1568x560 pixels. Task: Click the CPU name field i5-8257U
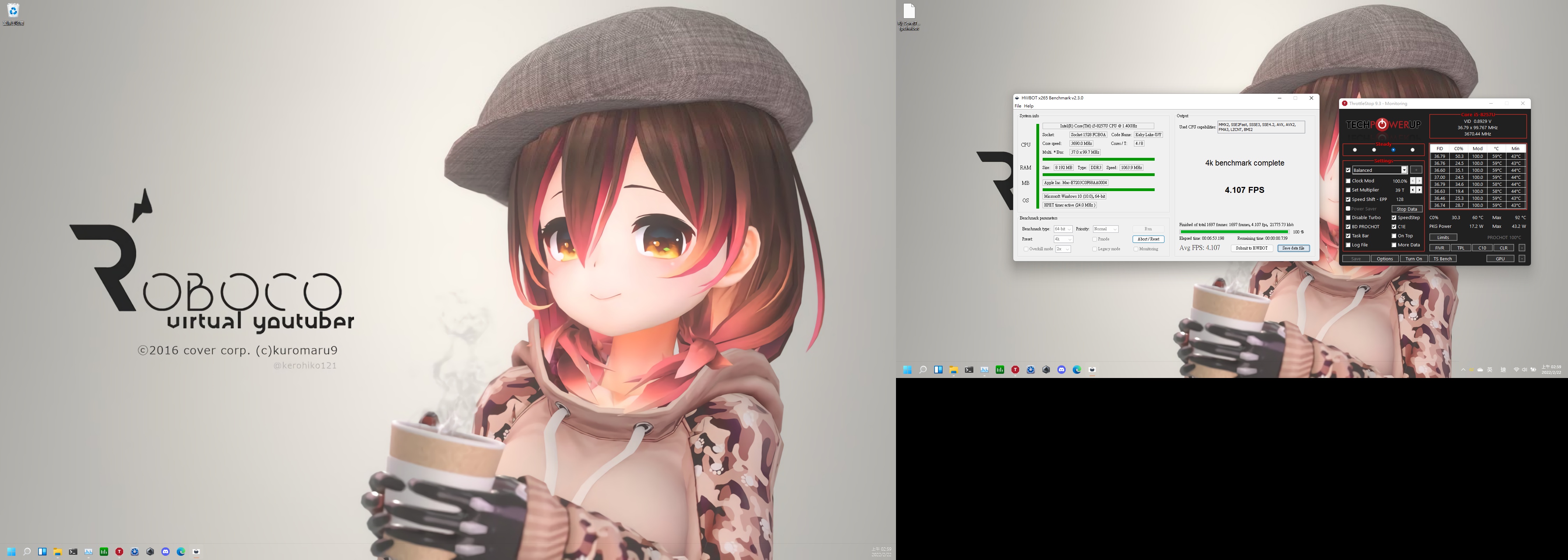[1098, 126]
